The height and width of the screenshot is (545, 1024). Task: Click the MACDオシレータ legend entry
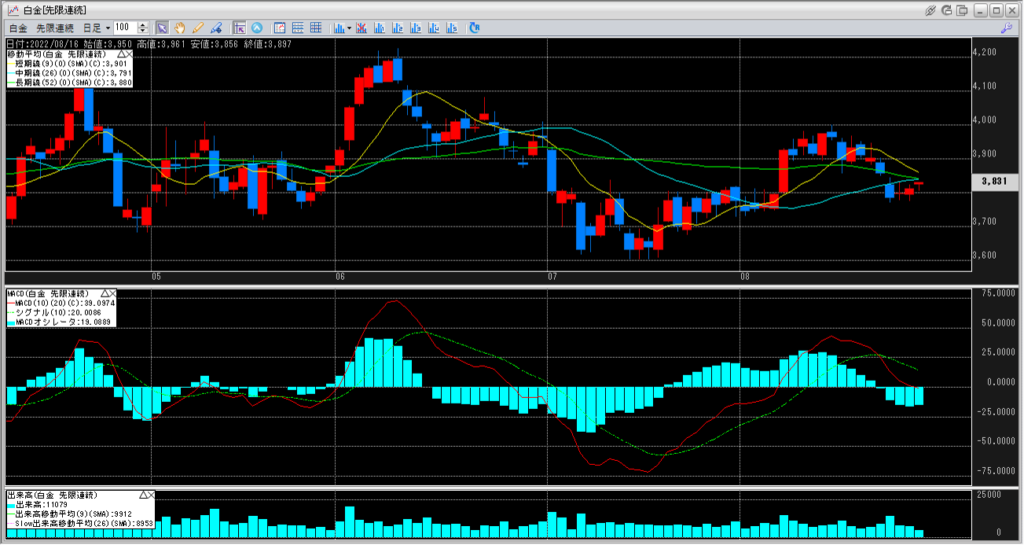[59, 322]
